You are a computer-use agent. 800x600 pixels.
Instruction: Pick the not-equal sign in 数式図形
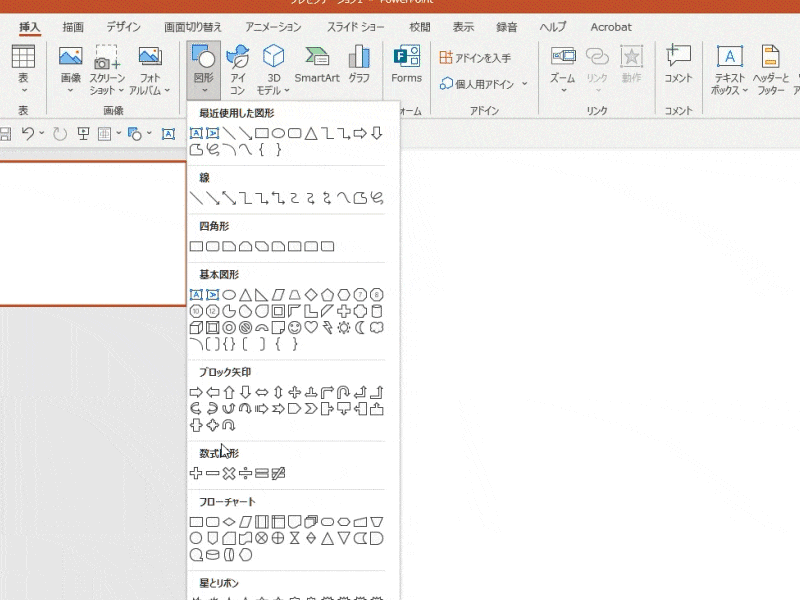pos(278,473)
